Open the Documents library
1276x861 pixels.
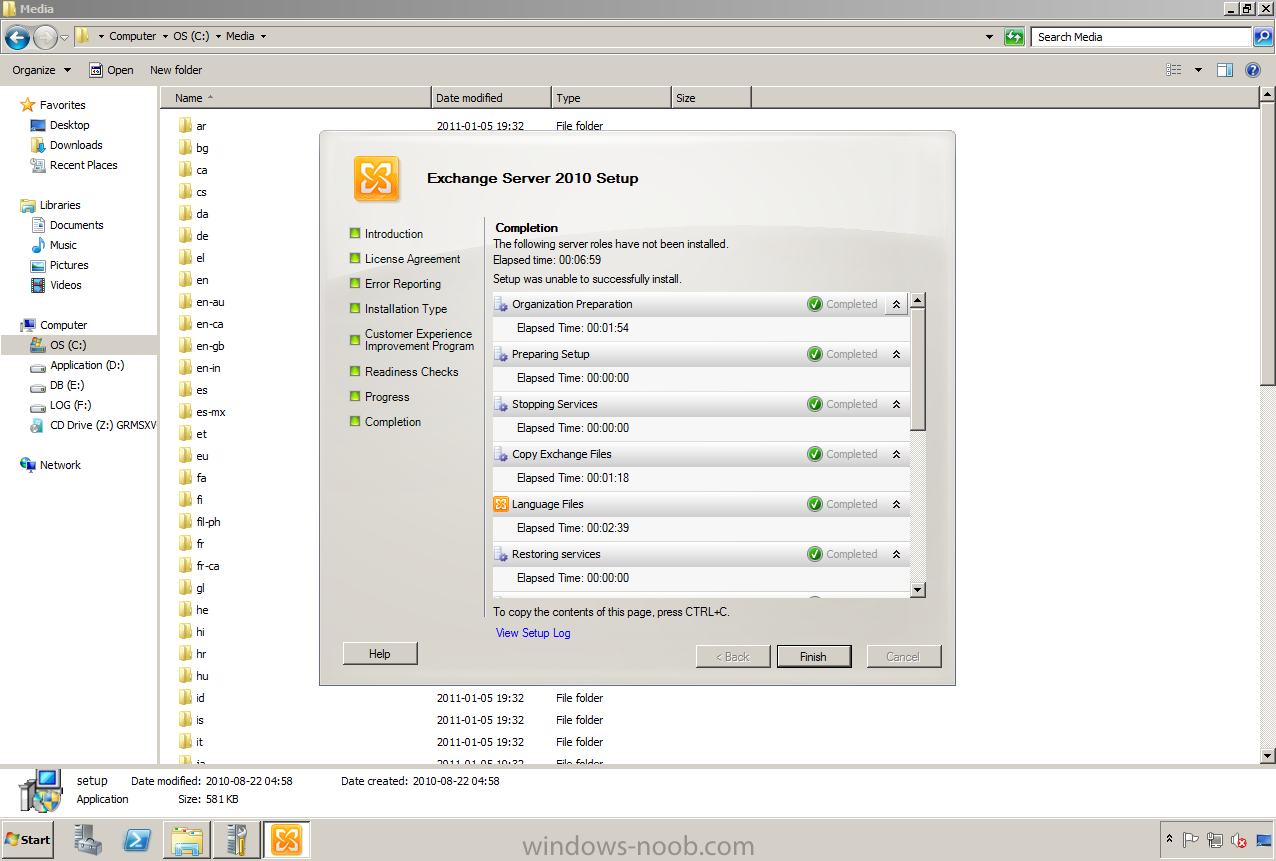[67, 225]
